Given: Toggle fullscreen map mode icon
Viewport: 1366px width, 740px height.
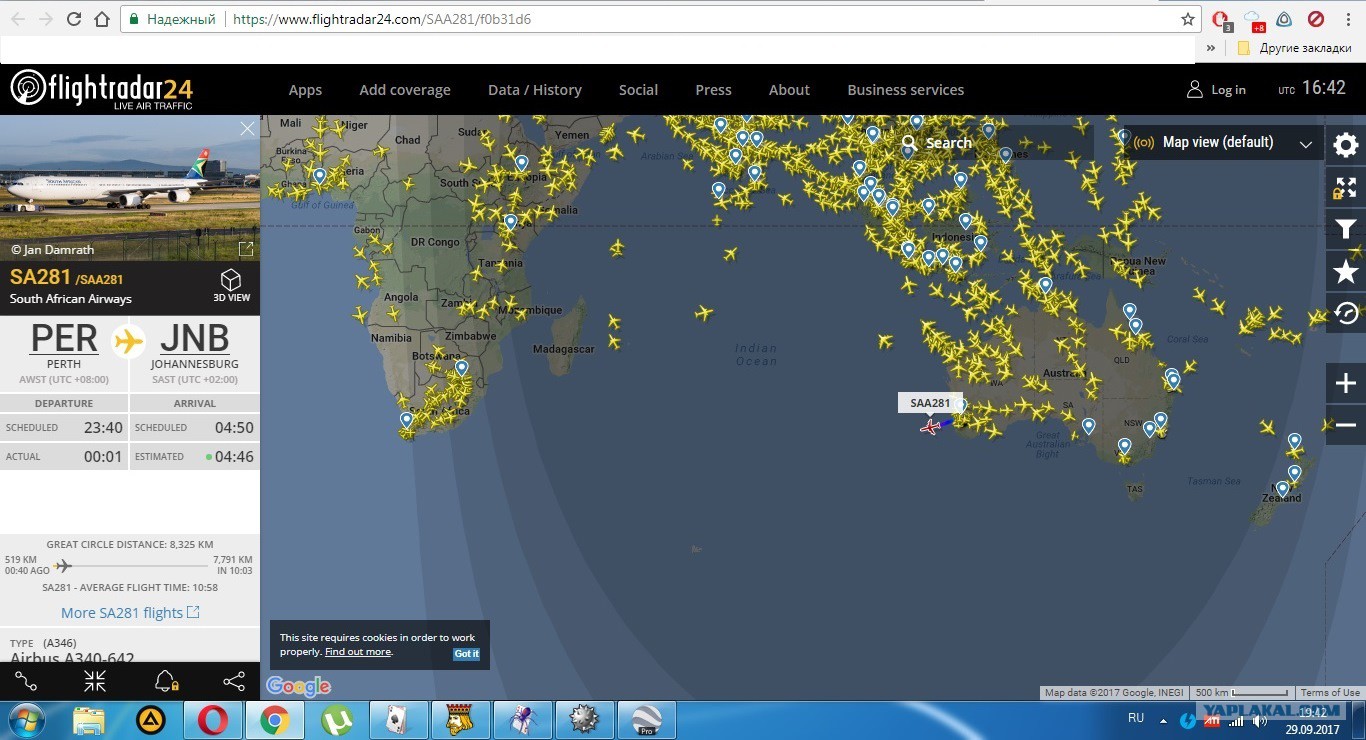Looking at the screenshot, I should pos(1346,187).
